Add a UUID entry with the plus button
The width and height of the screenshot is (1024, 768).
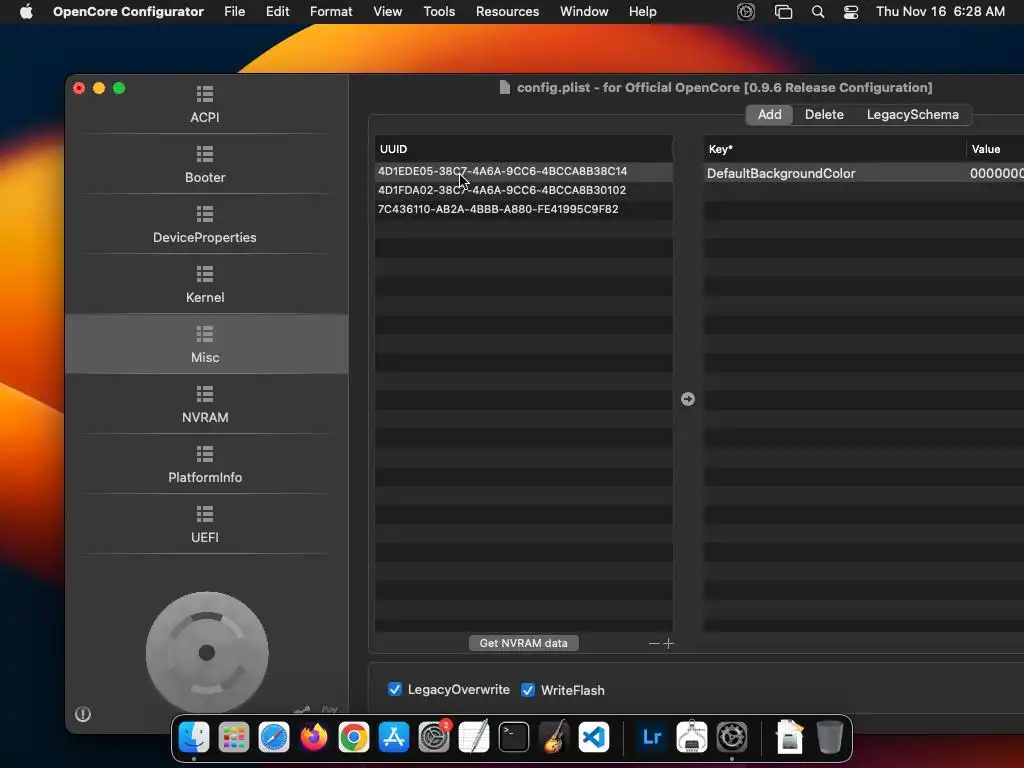[x=668, y=644]
